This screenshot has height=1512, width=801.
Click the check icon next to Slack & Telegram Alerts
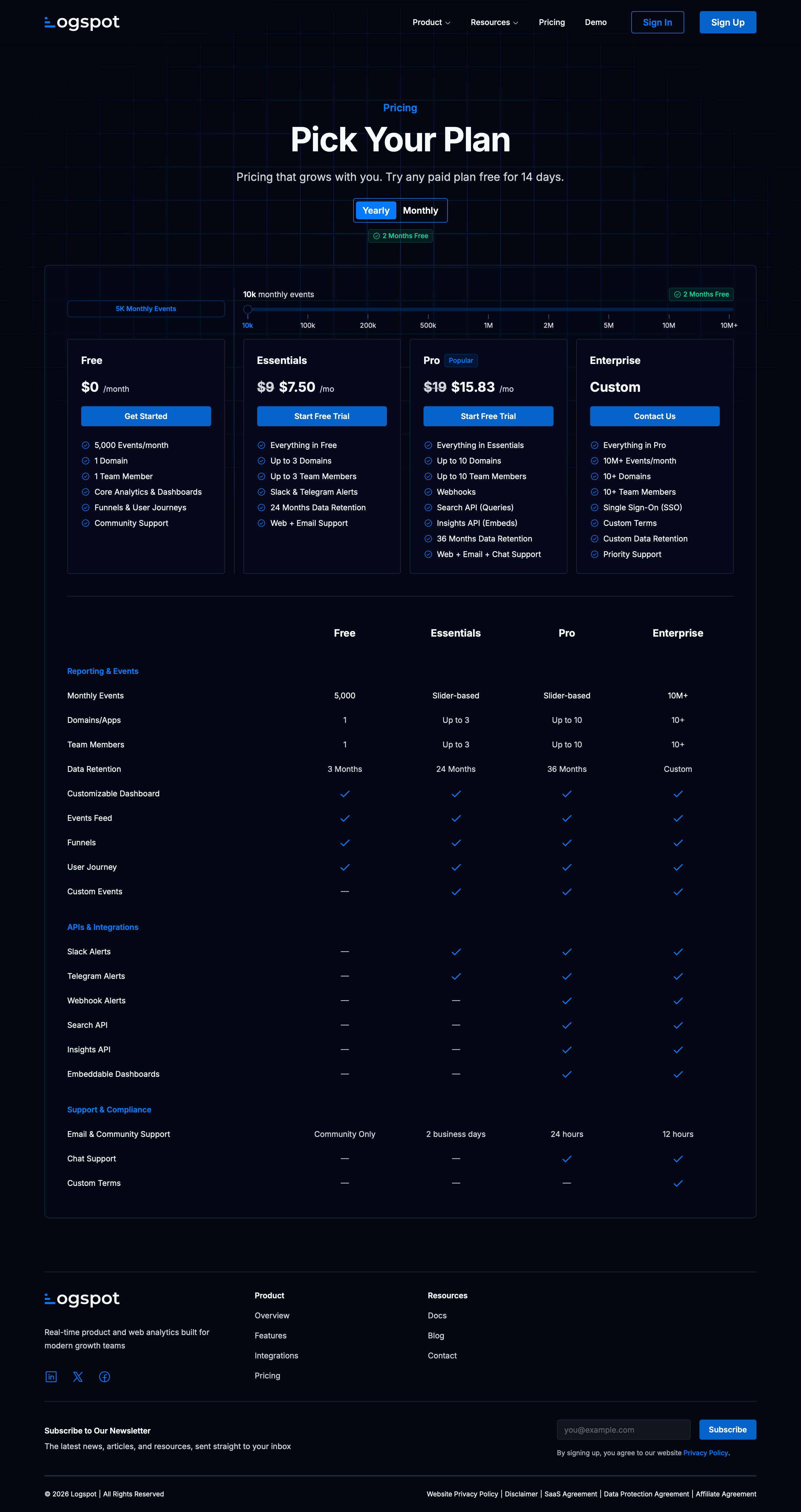click(x=262, y=492)
